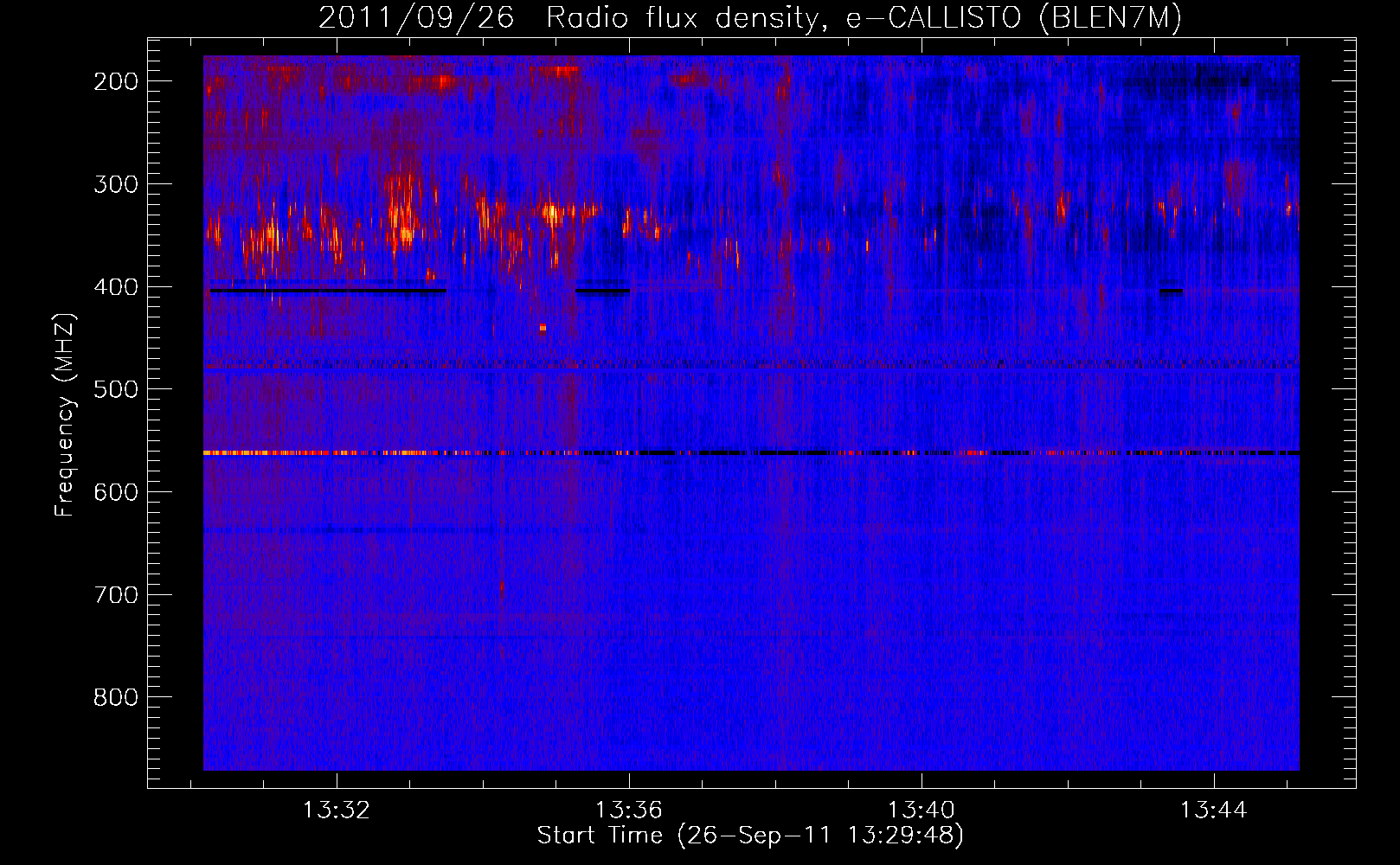Click the 300 frequency tick label
Image resolution: width=1400 pixels, height=865 pixels.
115,184
